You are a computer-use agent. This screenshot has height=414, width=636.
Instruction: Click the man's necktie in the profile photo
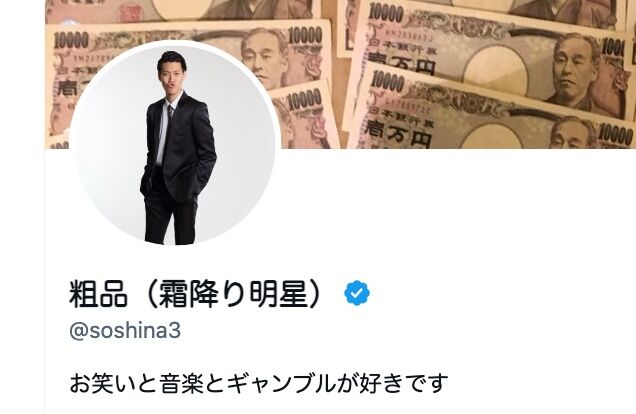coord(170,114)
